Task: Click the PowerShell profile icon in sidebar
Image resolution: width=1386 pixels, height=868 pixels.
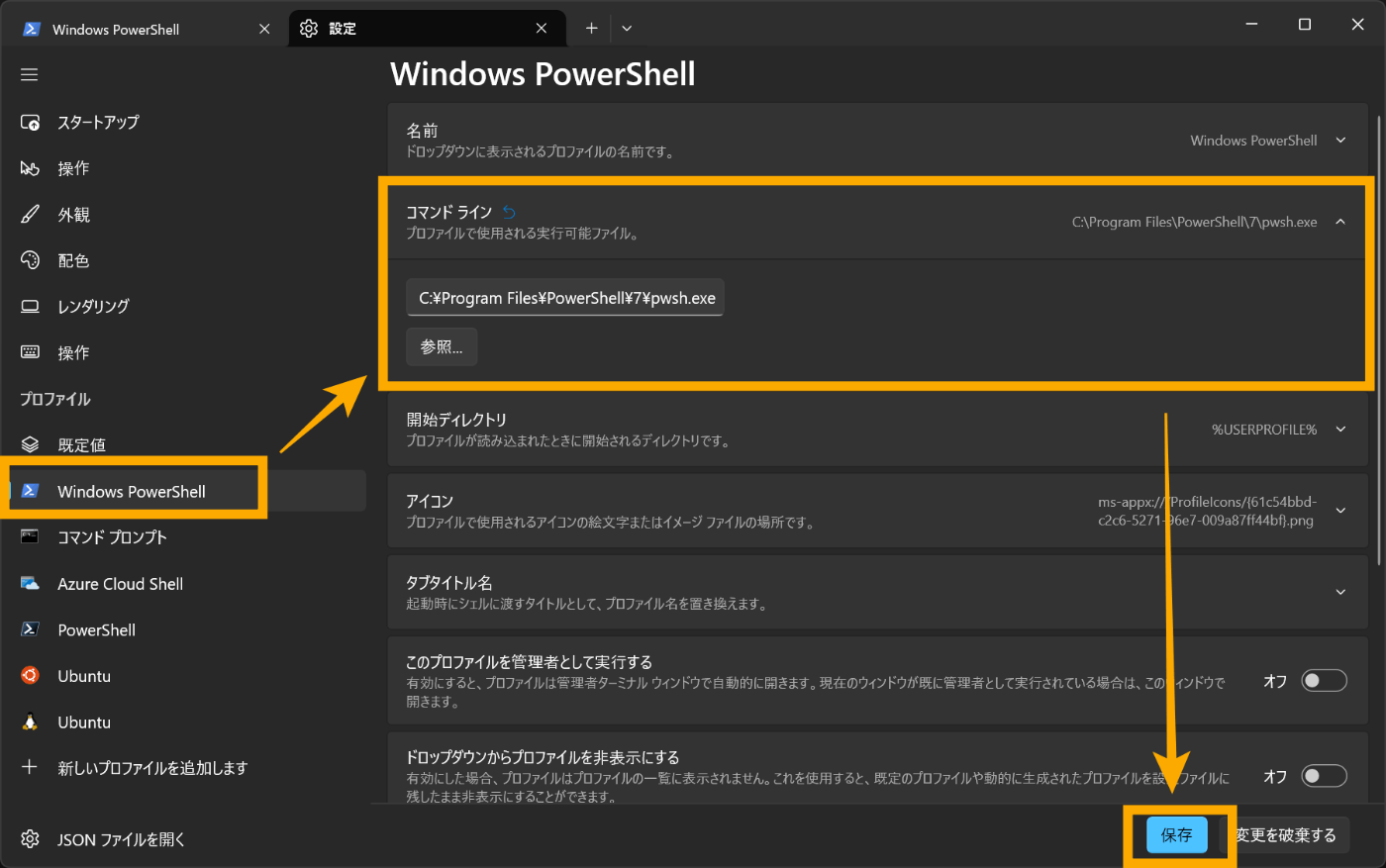Action: tap(30, 629)
